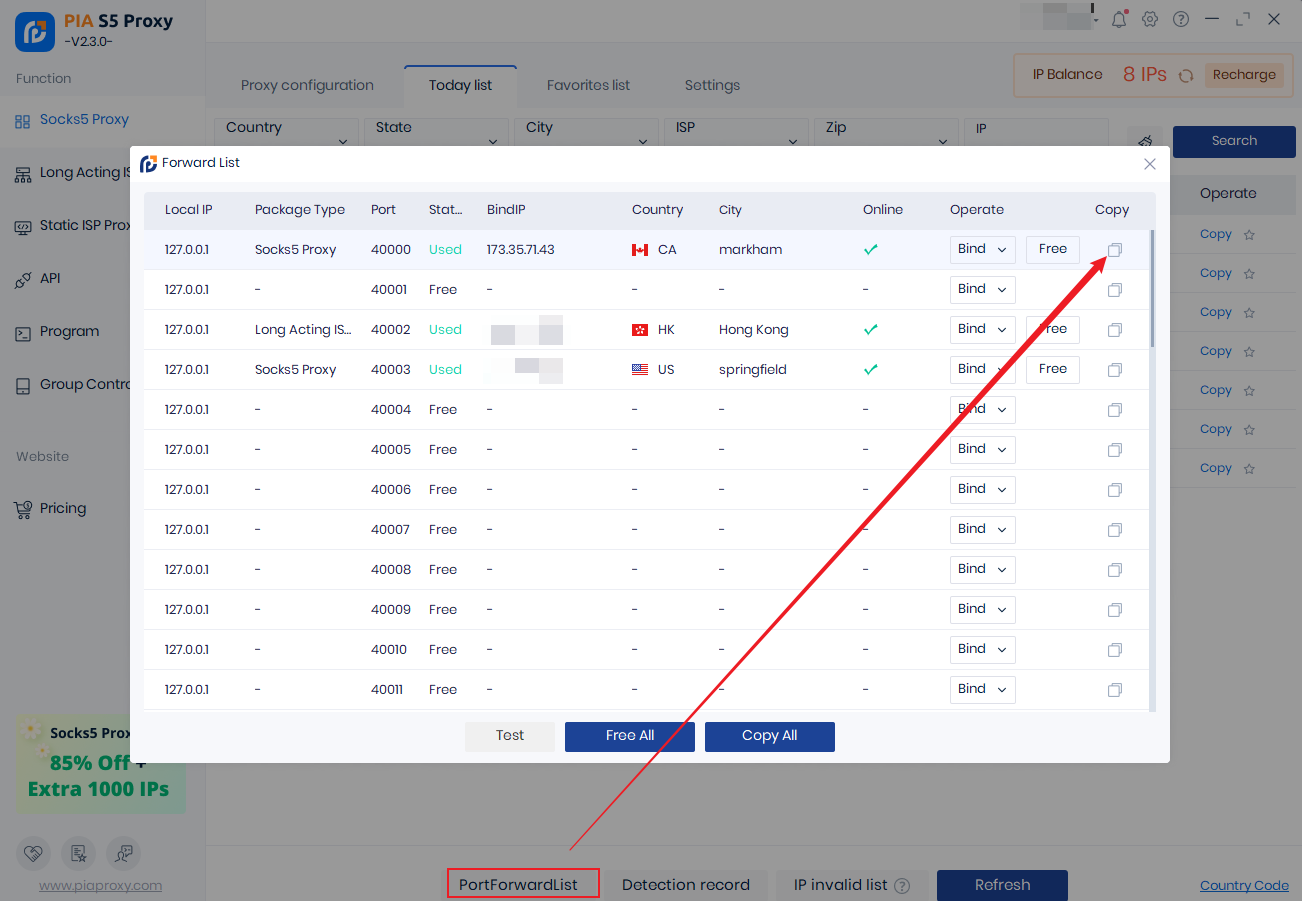Click the Copy All button
Image resolution: width=1302 pixels, height=901 pixels.
point(769,736)
